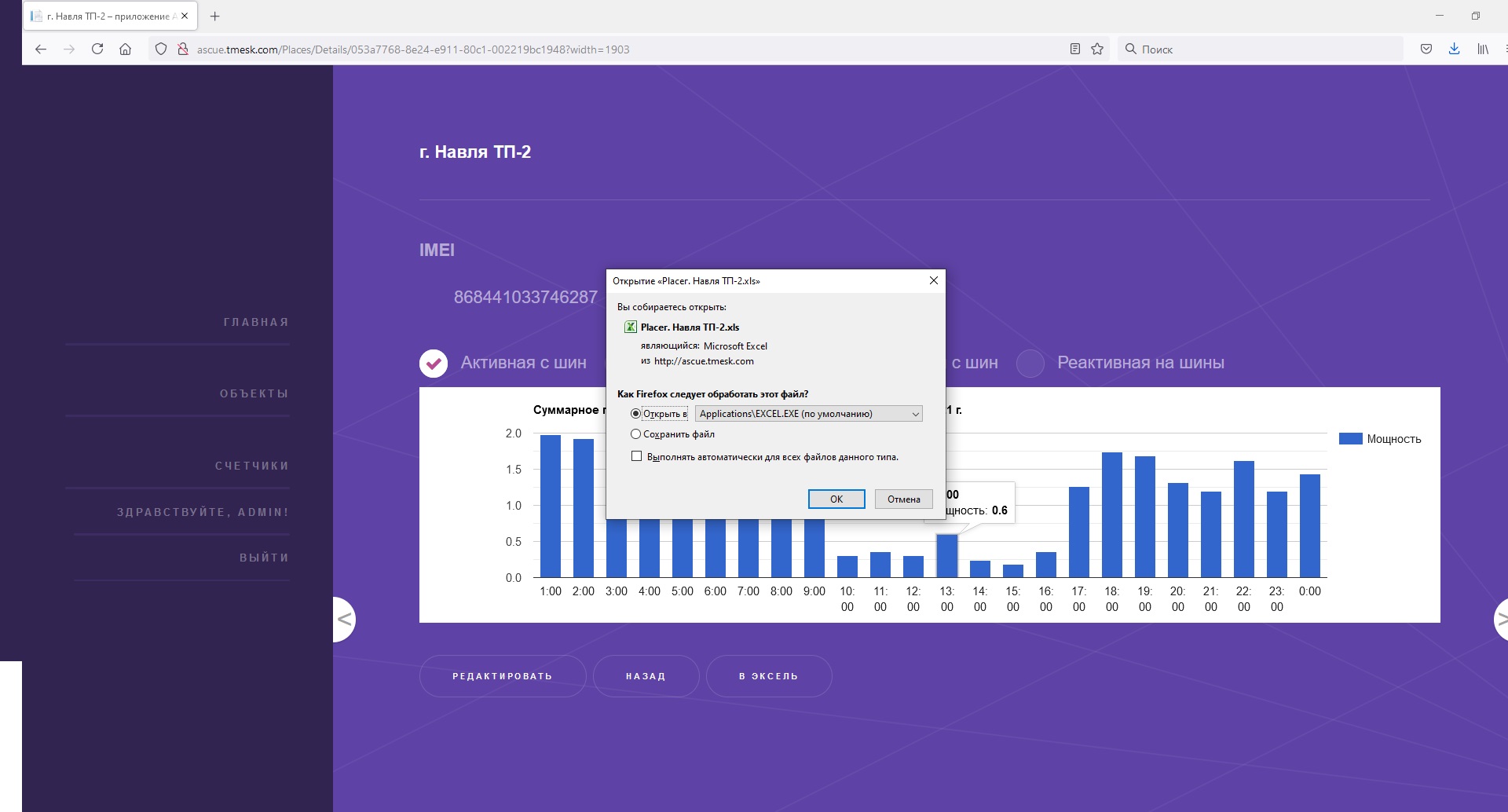Toggle the 'Активная с шин' checkmark
1508x812 pixels.
[x=434, y=363]
